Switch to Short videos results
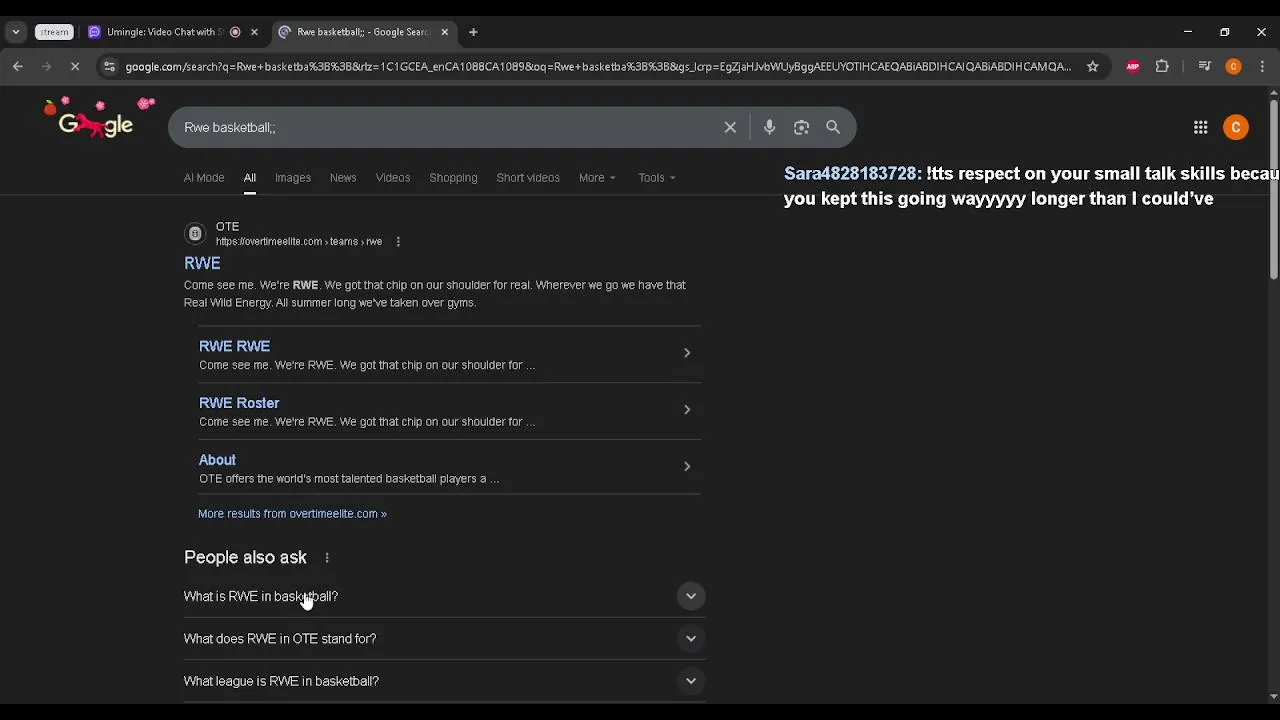Image resolution: width=1280 pixels, height=720 pixels. 528,178
